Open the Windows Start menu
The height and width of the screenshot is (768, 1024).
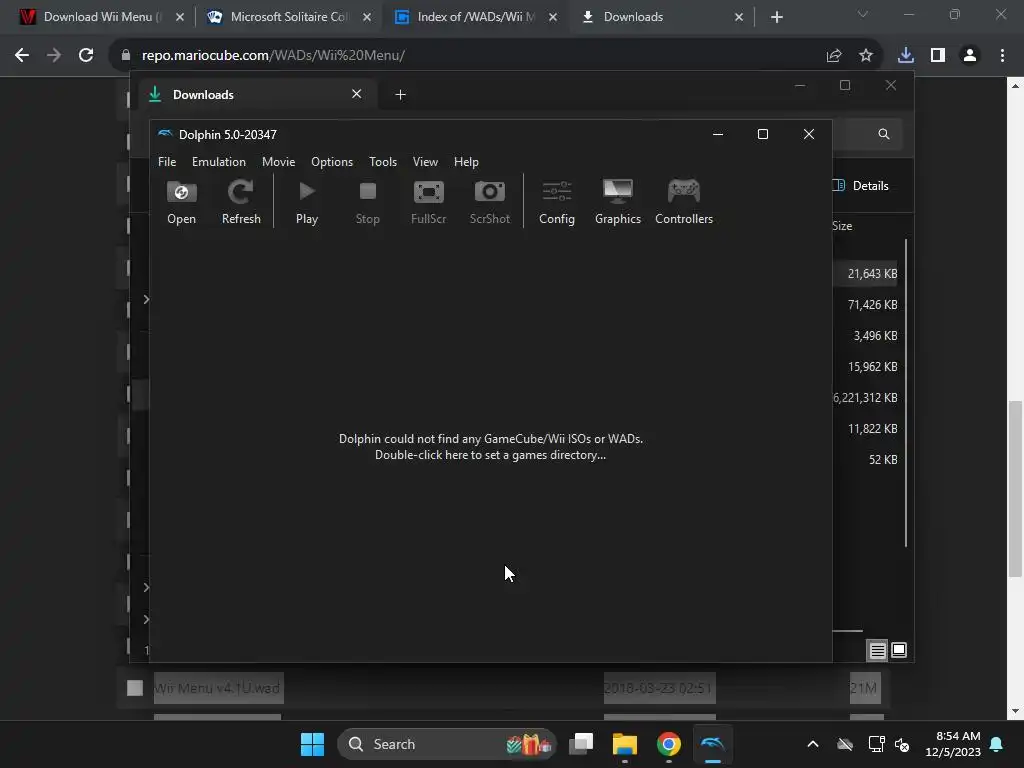tap(312, 744)
